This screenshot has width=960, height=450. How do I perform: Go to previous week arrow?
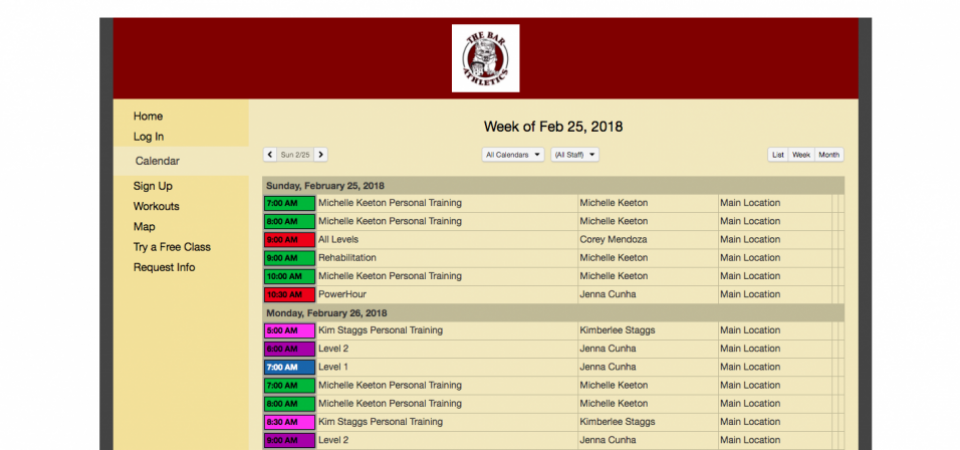point(270,155)
